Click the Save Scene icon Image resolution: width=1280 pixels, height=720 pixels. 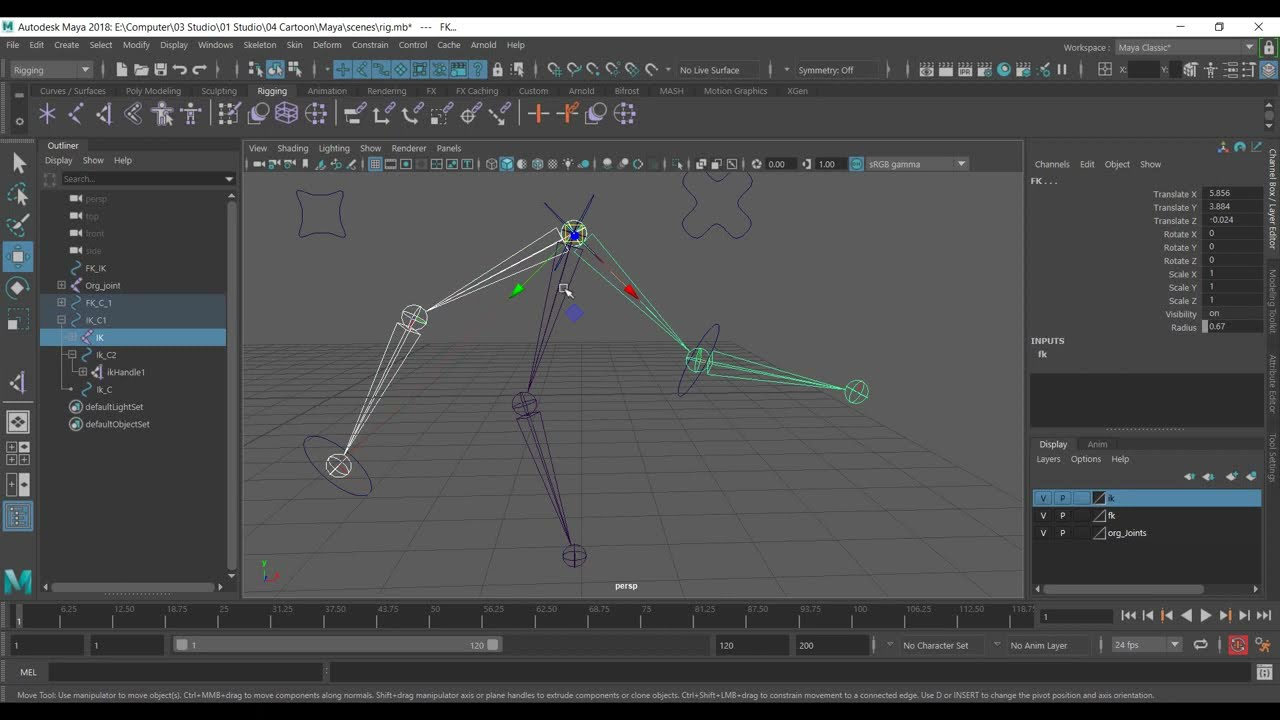click(160, 70)
